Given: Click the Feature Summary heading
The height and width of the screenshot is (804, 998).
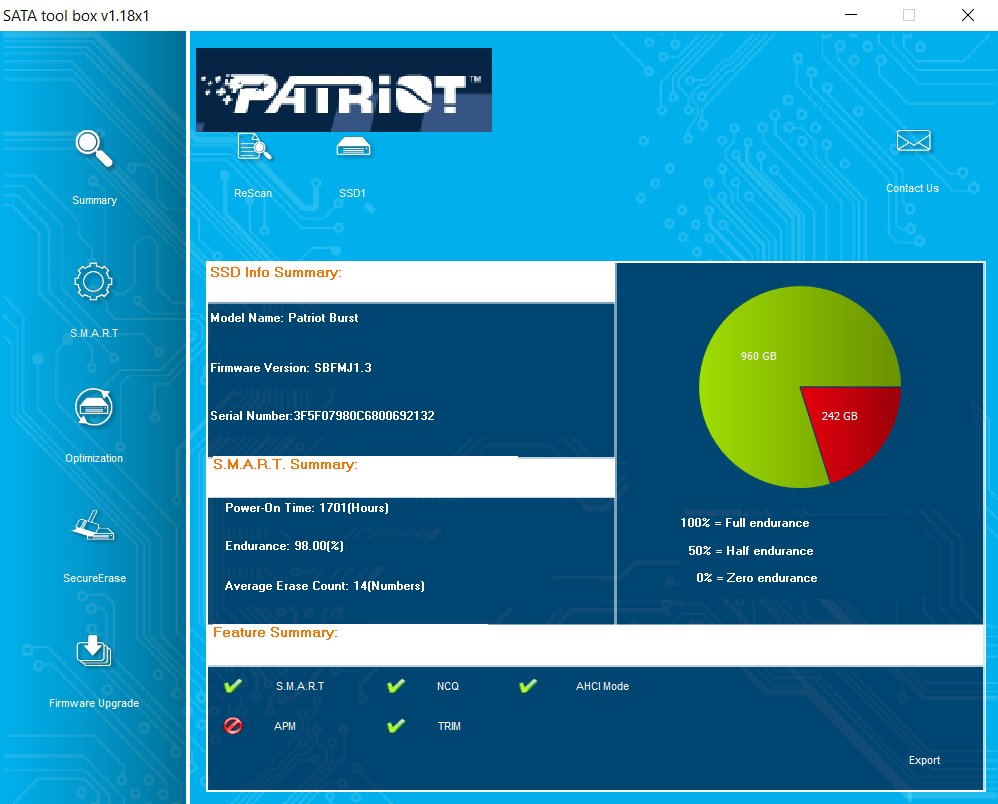Looking at the screenshot, I should 275,632.
